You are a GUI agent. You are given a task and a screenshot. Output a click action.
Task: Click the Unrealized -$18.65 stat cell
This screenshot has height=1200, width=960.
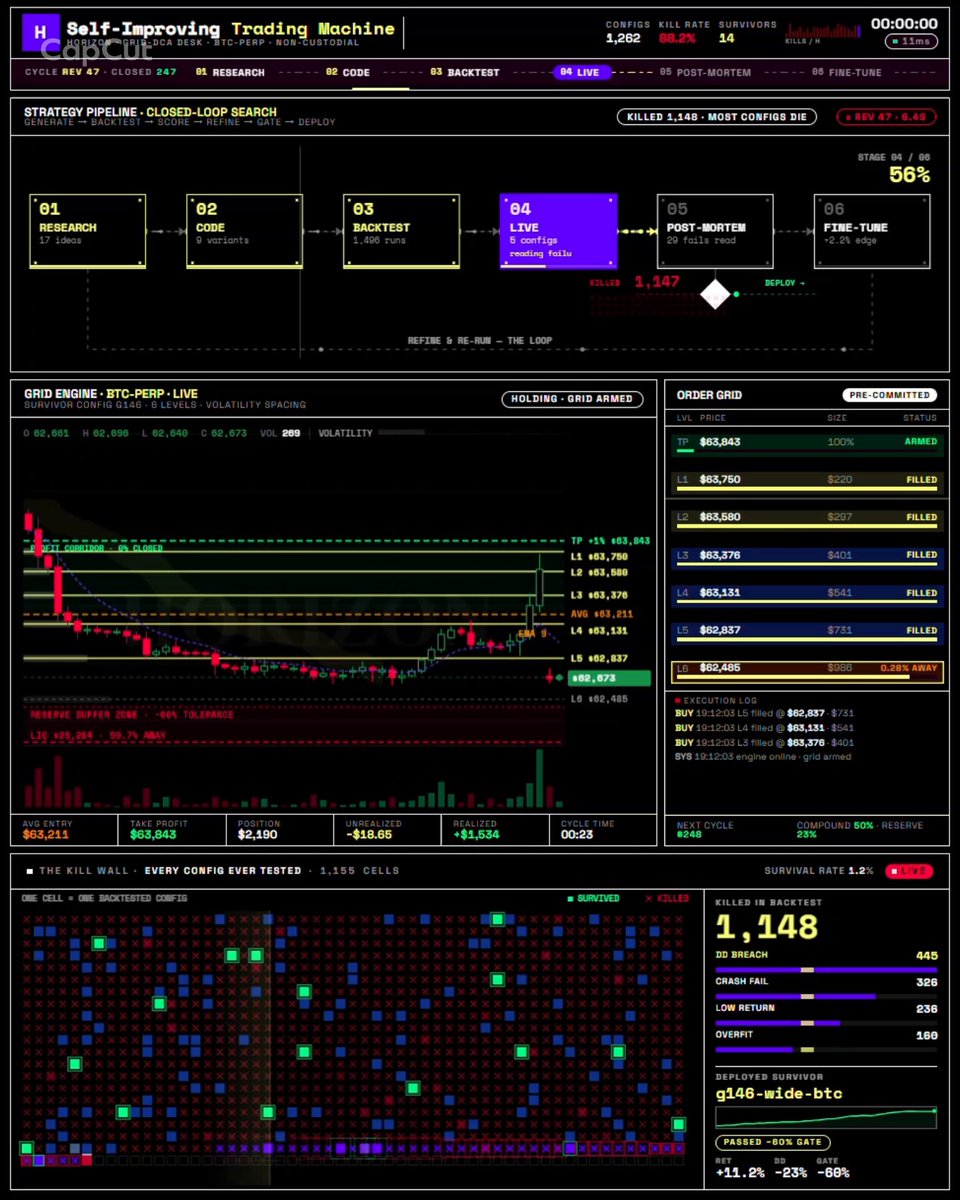386,829
